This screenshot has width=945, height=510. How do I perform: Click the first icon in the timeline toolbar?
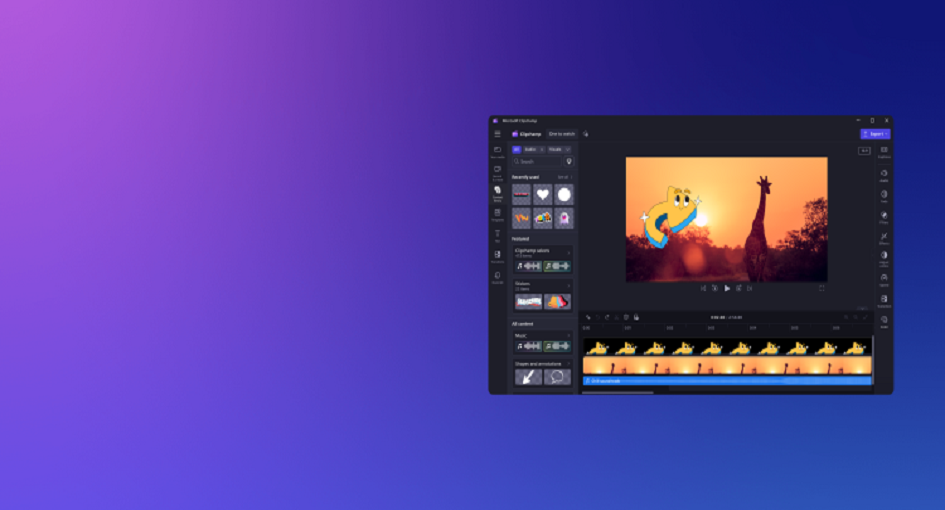point(588,317)
